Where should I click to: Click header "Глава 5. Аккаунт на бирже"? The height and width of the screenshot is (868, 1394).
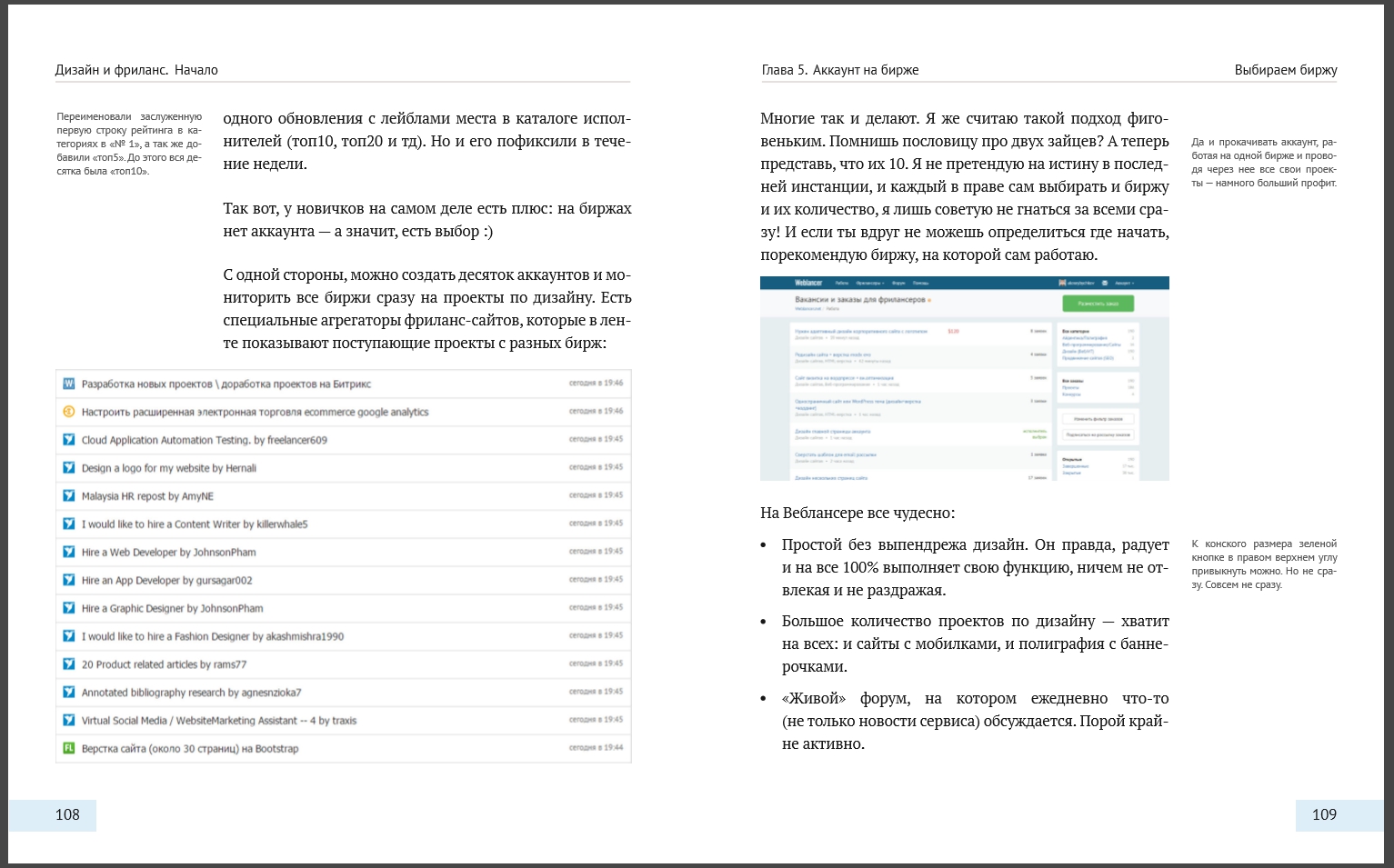pos(840,70)
